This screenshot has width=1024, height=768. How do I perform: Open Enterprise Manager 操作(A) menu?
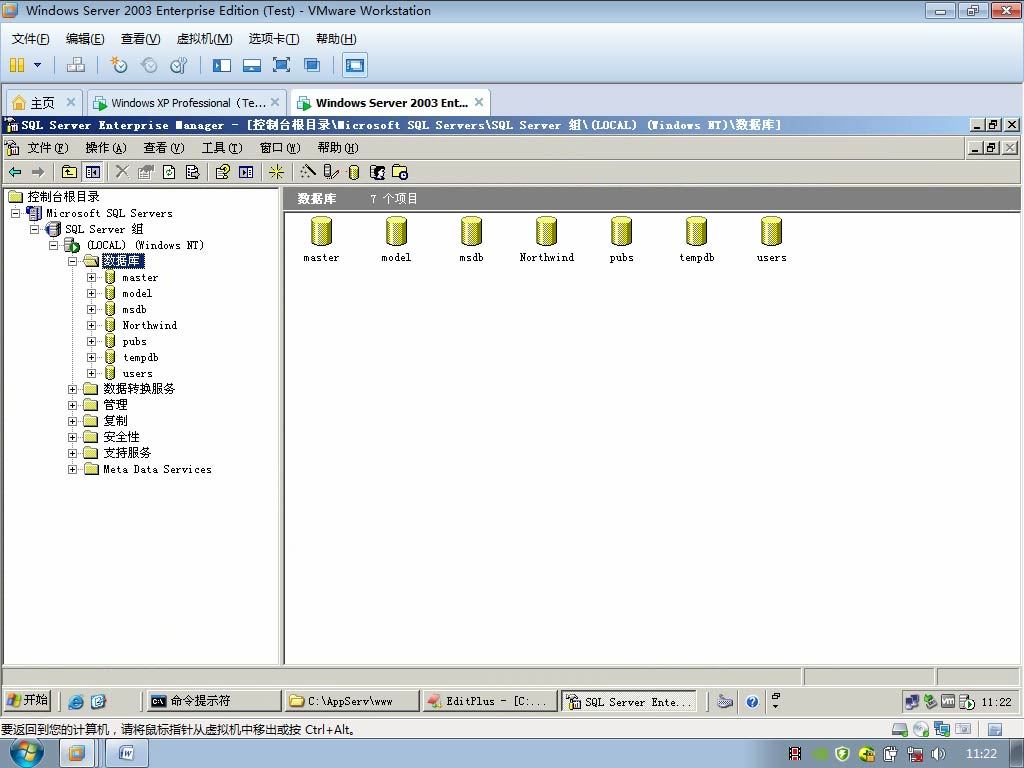pos(106,148)
